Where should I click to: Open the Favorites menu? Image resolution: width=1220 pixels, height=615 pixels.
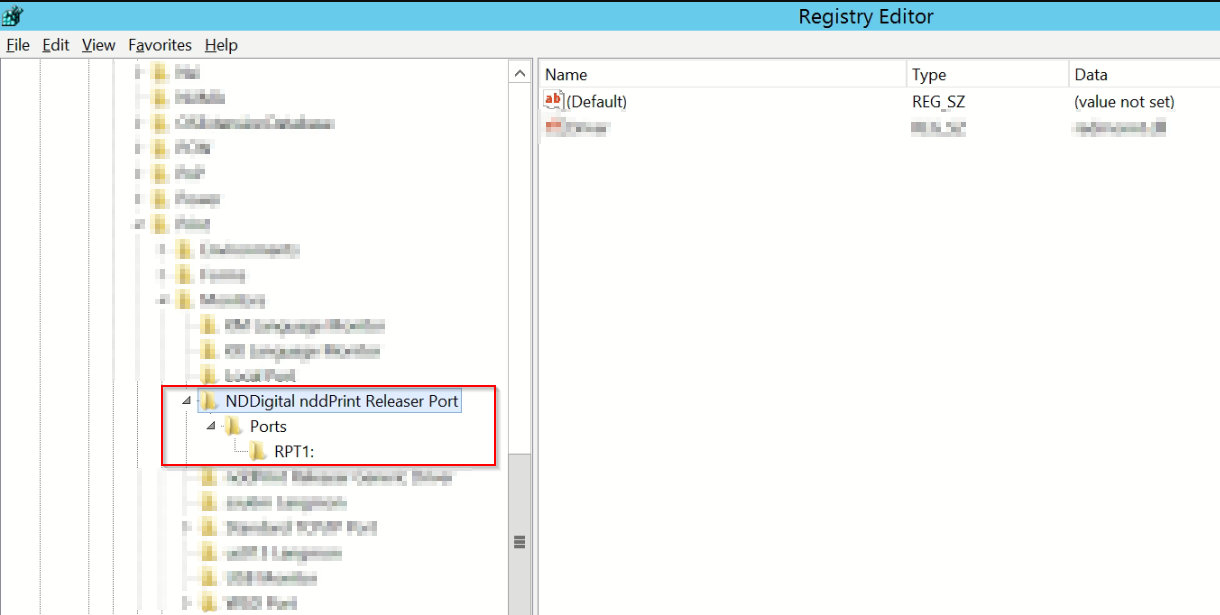(159, 45)
